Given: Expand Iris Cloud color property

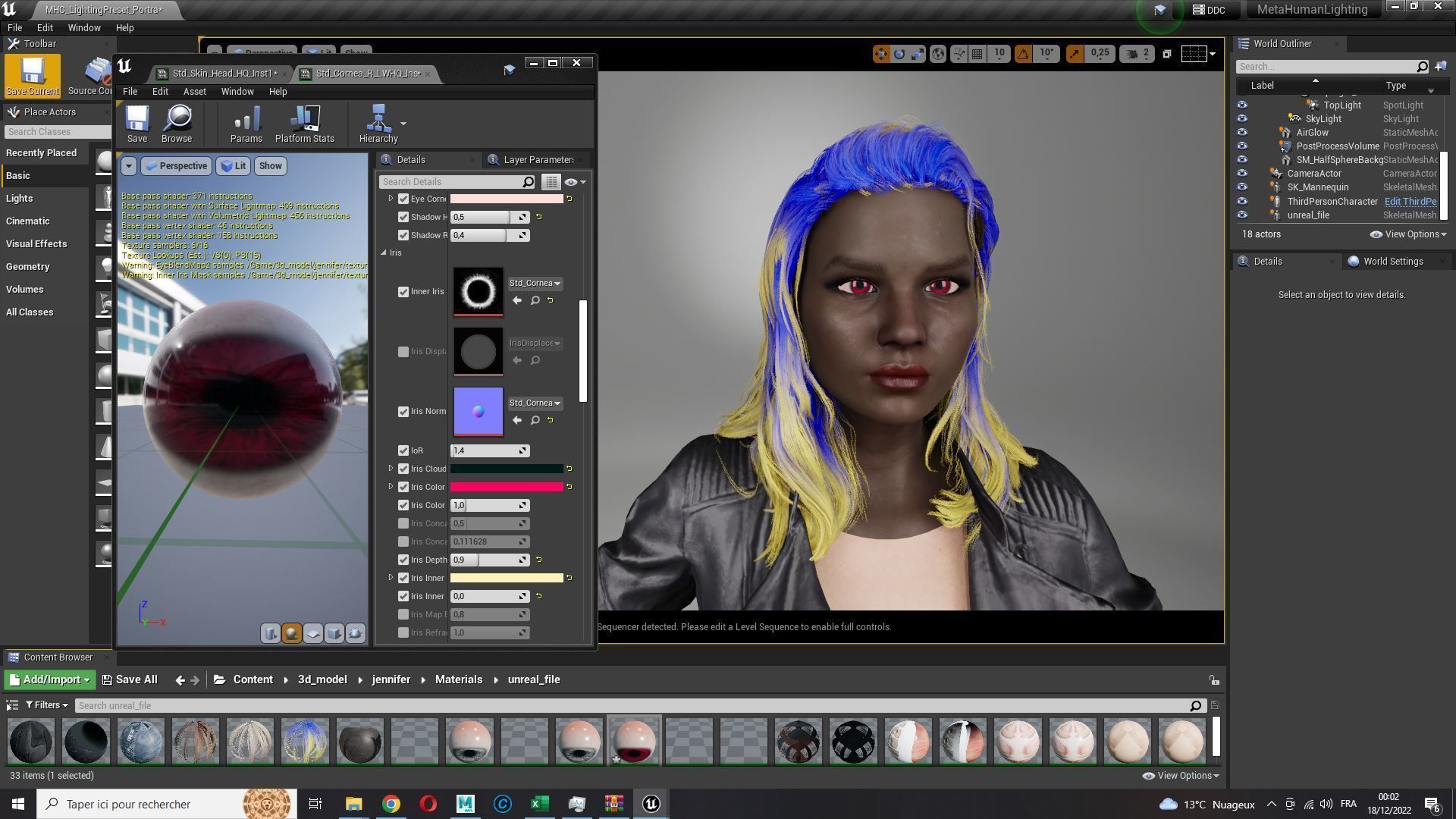Looking at the screenshot, I should 391,469.
